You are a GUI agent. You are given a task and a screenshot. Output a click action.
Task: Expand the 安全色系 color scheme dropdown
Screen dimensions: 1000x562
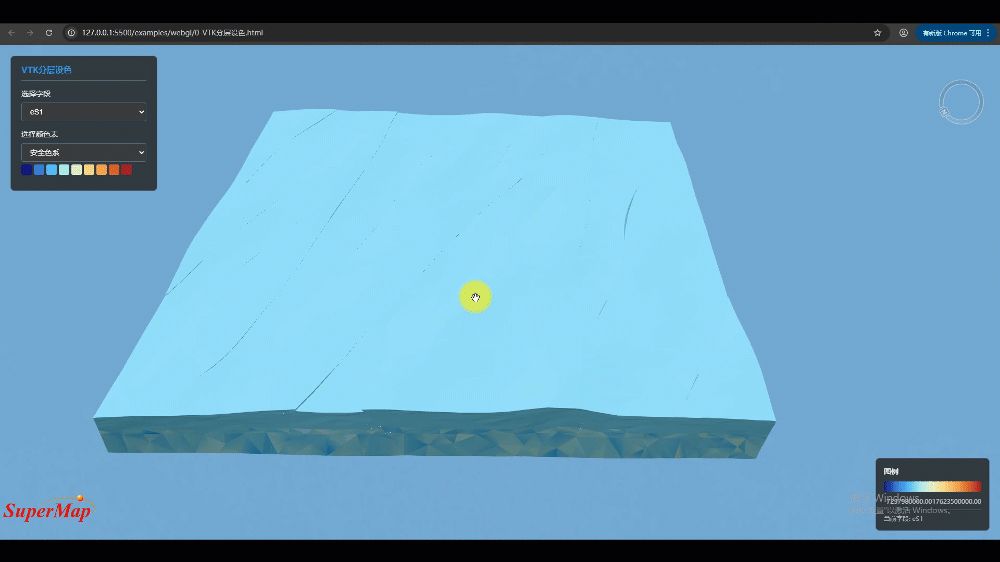pos(84,152)
